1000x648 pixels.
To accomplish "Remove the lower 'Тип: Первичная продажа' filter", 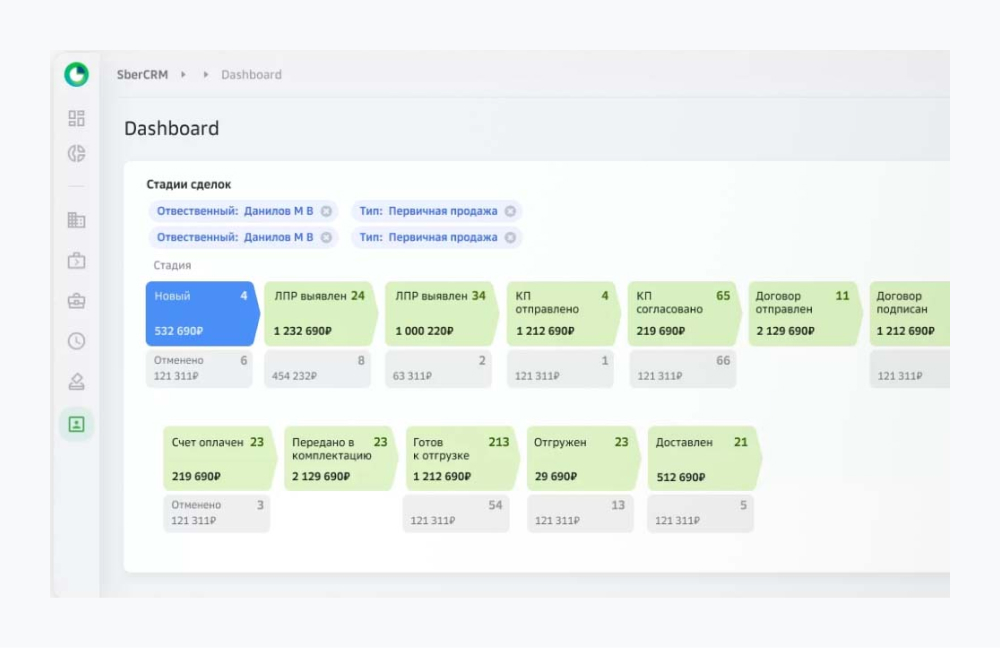I will [510, 237].
